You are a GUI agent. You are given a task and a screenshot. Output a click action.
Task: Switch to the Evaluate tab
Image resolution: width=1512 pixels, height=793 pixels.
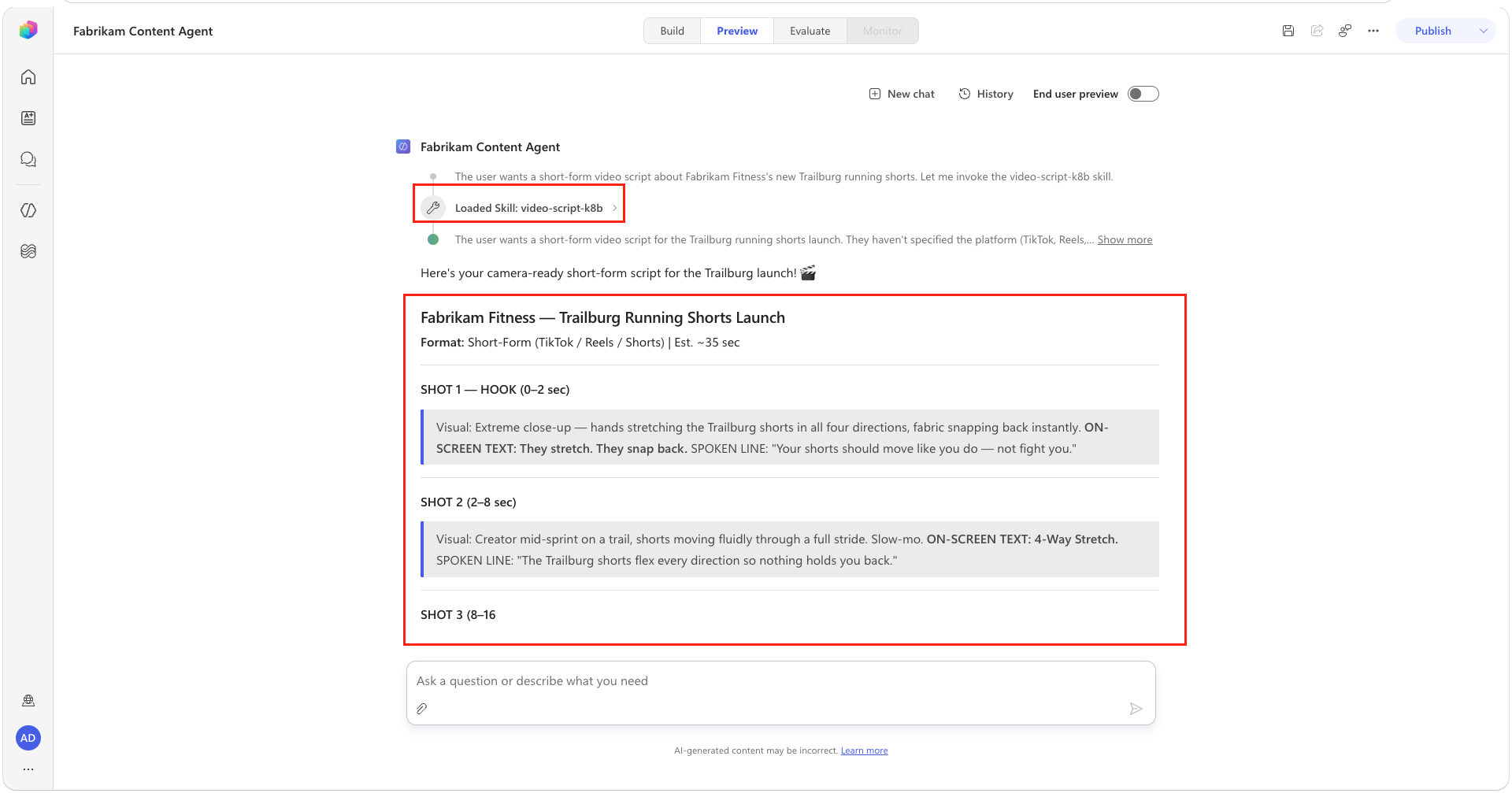pos(810,31)
